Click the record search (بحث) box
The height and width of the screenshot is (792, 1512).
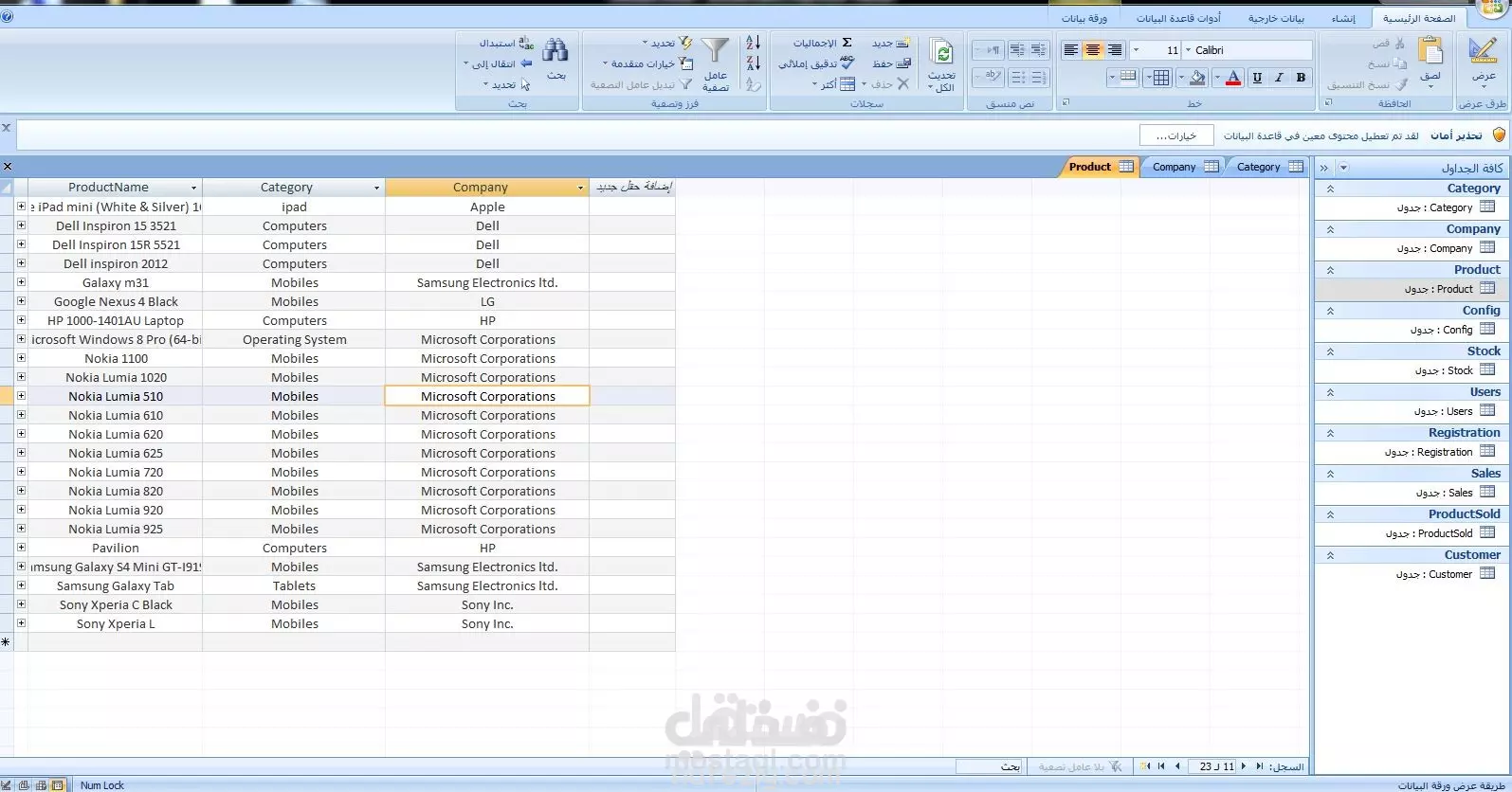tap(988, 766)
